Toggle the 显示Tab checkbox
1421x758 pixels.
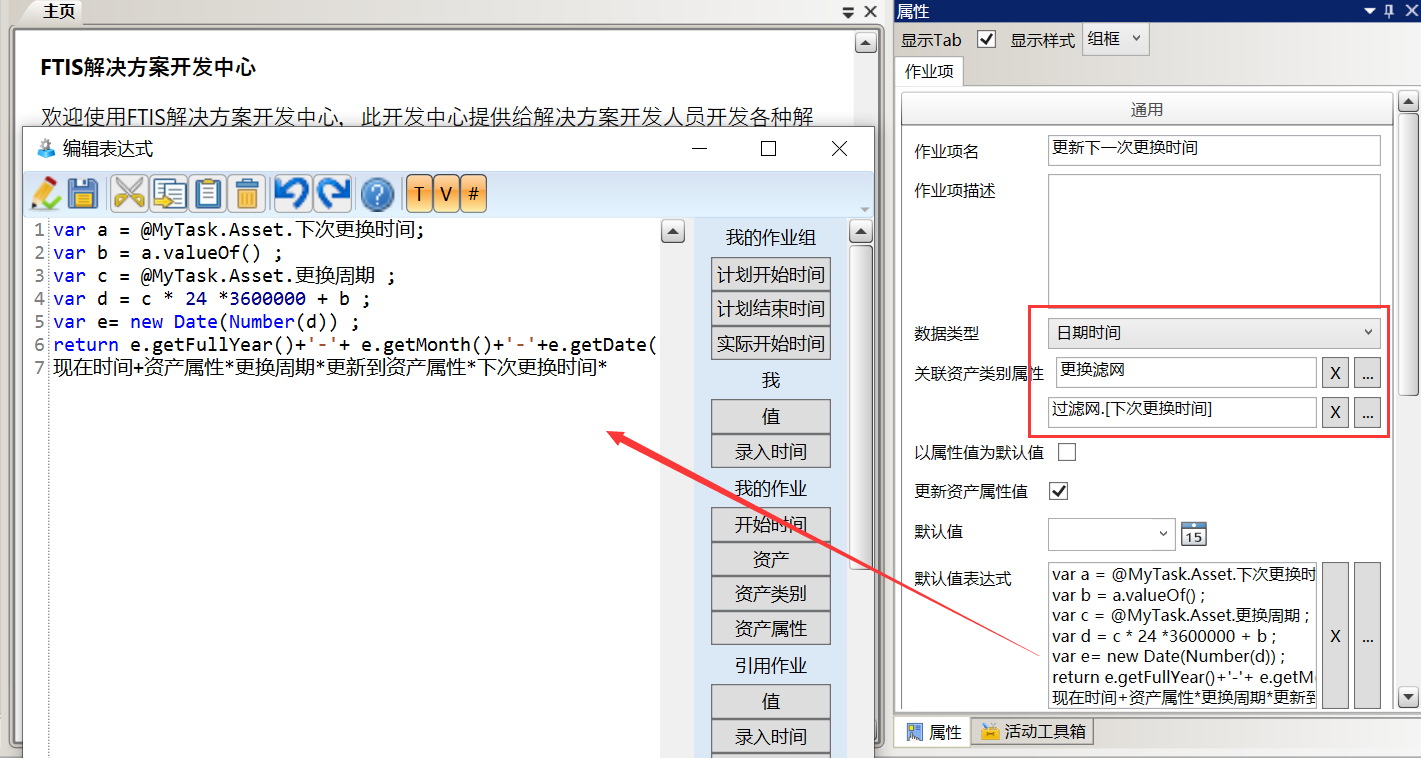[x=987, y=39]
